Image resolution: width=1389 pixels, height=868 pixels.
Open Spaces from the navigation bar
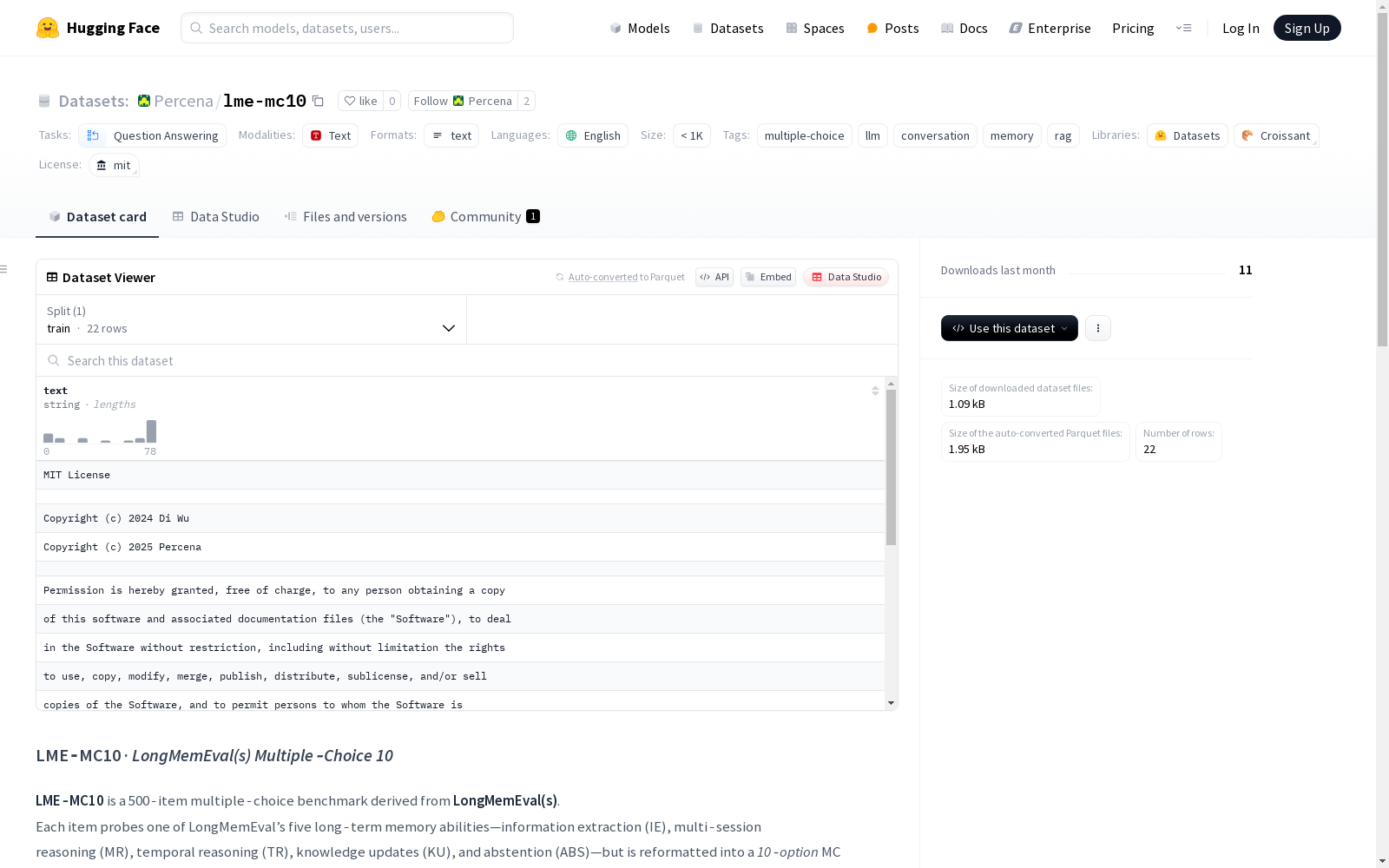point(815,28)
